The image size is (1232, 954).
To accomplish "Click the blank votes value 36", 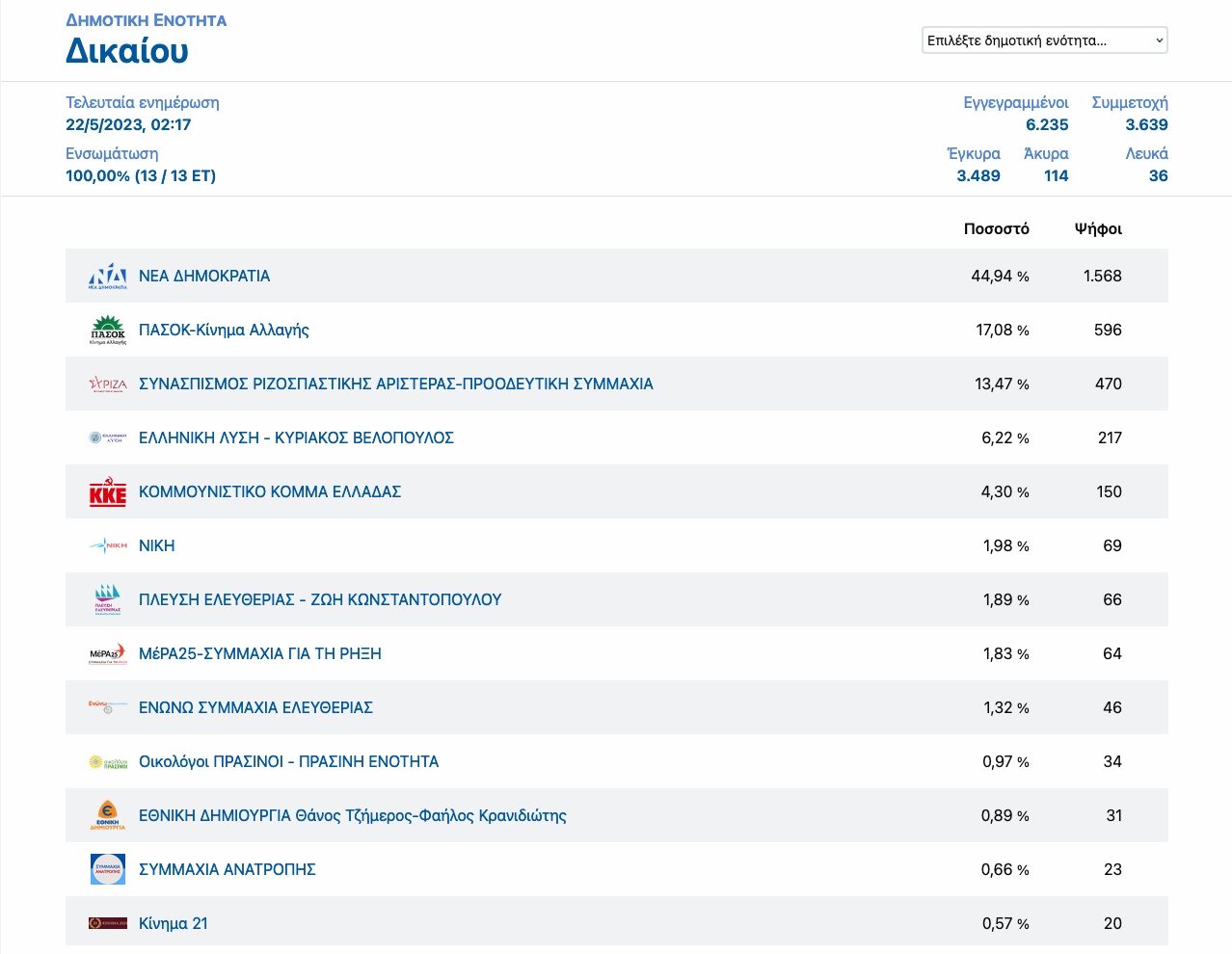I will pyautogui.click(x=1159, y=175).
